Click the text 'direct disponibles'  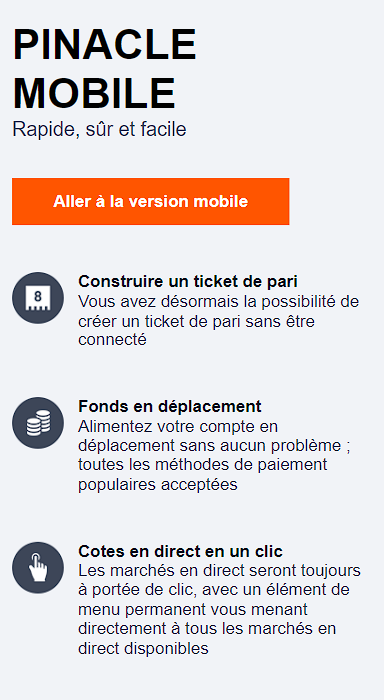pyautogui.click(x=143, y=648)
